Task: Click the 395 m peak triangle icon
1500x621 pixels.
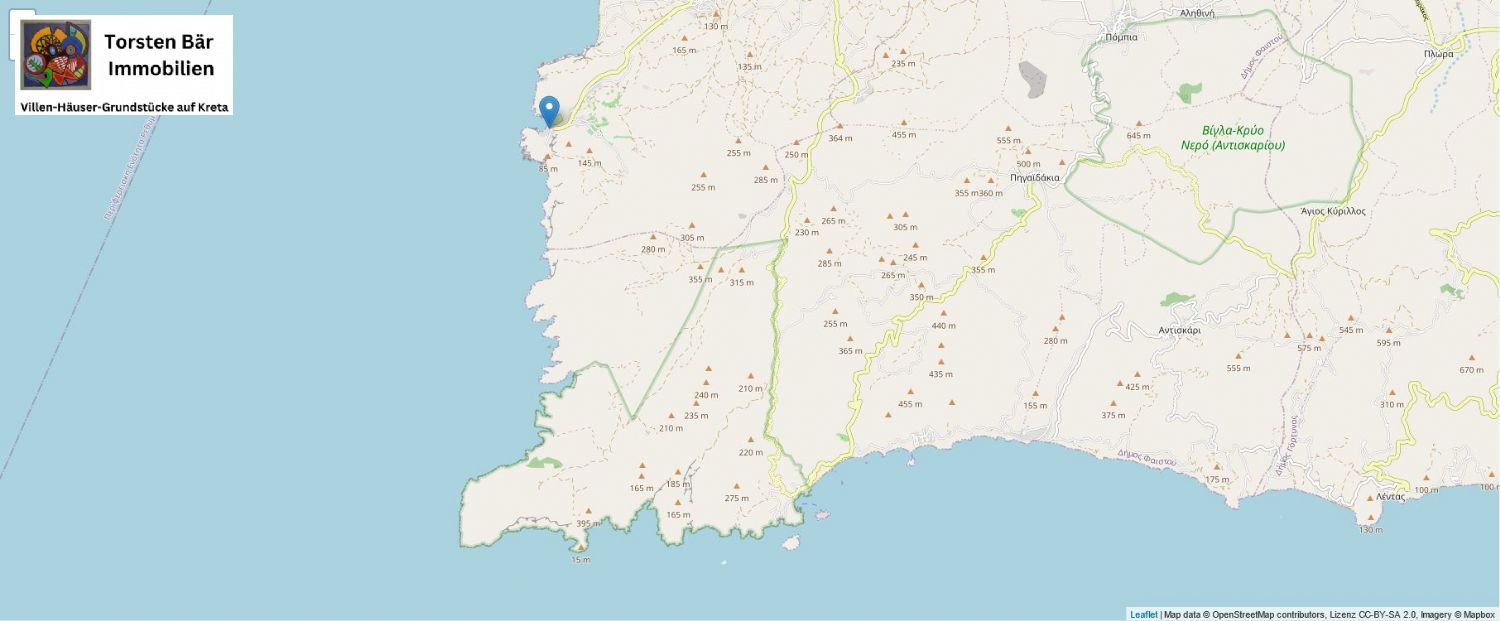Action: coord(587,511)
